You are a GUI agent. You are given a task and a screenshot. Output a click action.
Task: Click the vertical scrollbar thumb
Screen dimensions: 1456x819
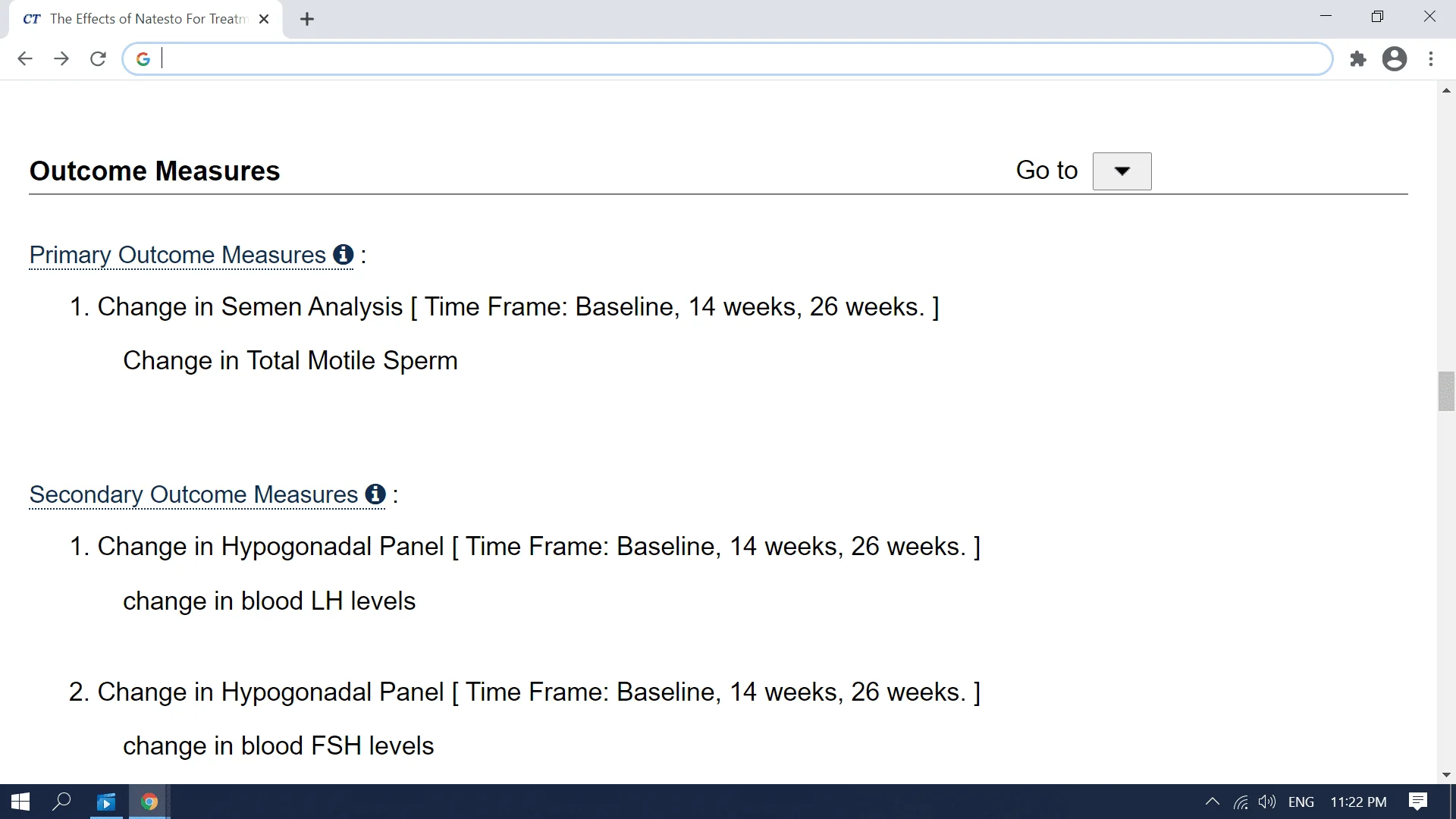[1446, 391]
